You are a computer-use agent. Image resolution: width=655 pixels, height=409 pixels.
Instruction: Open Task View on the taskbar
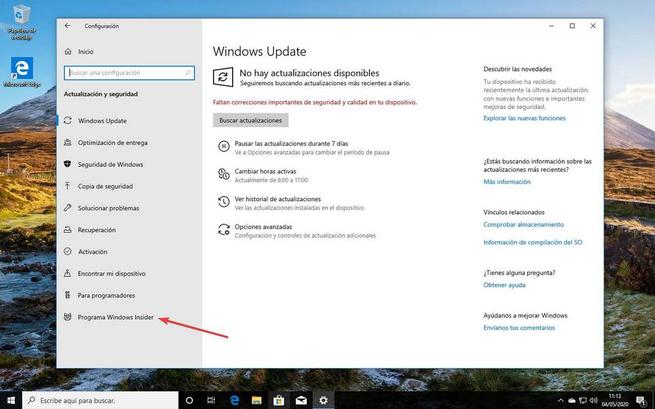click(x=211, y=400)
